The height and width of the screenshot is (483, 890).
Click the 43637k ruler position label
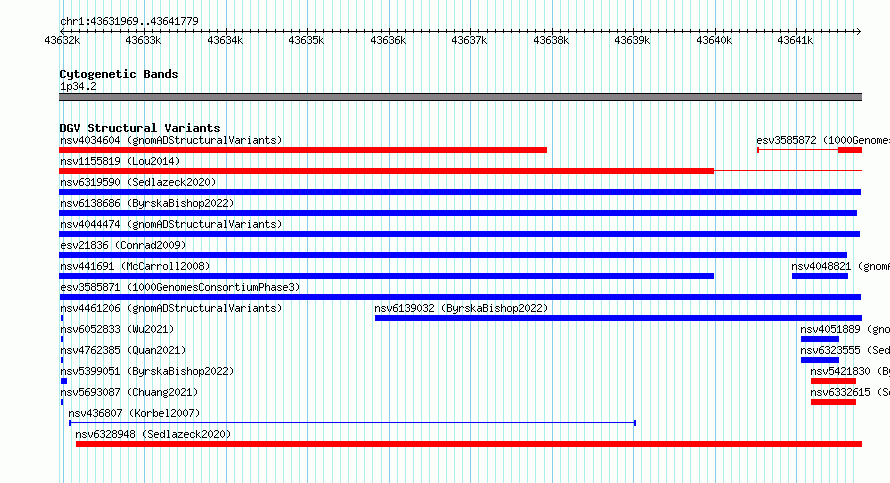coord(469,40)
